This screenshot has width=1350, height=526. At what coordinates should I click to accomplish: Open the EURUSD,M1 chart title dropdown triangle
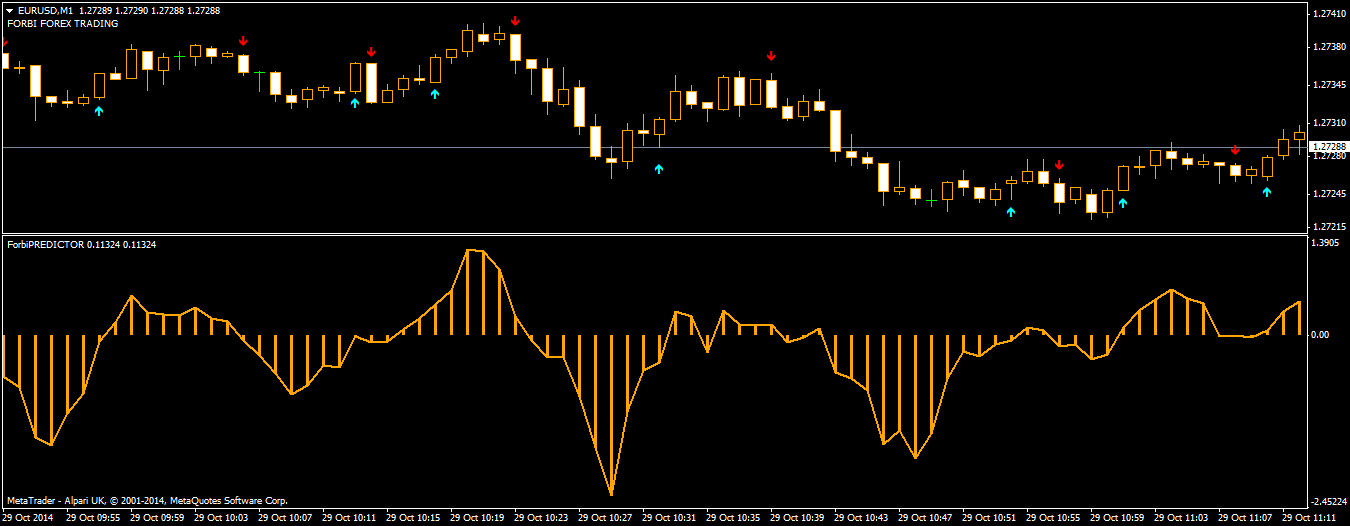[9, 10]
